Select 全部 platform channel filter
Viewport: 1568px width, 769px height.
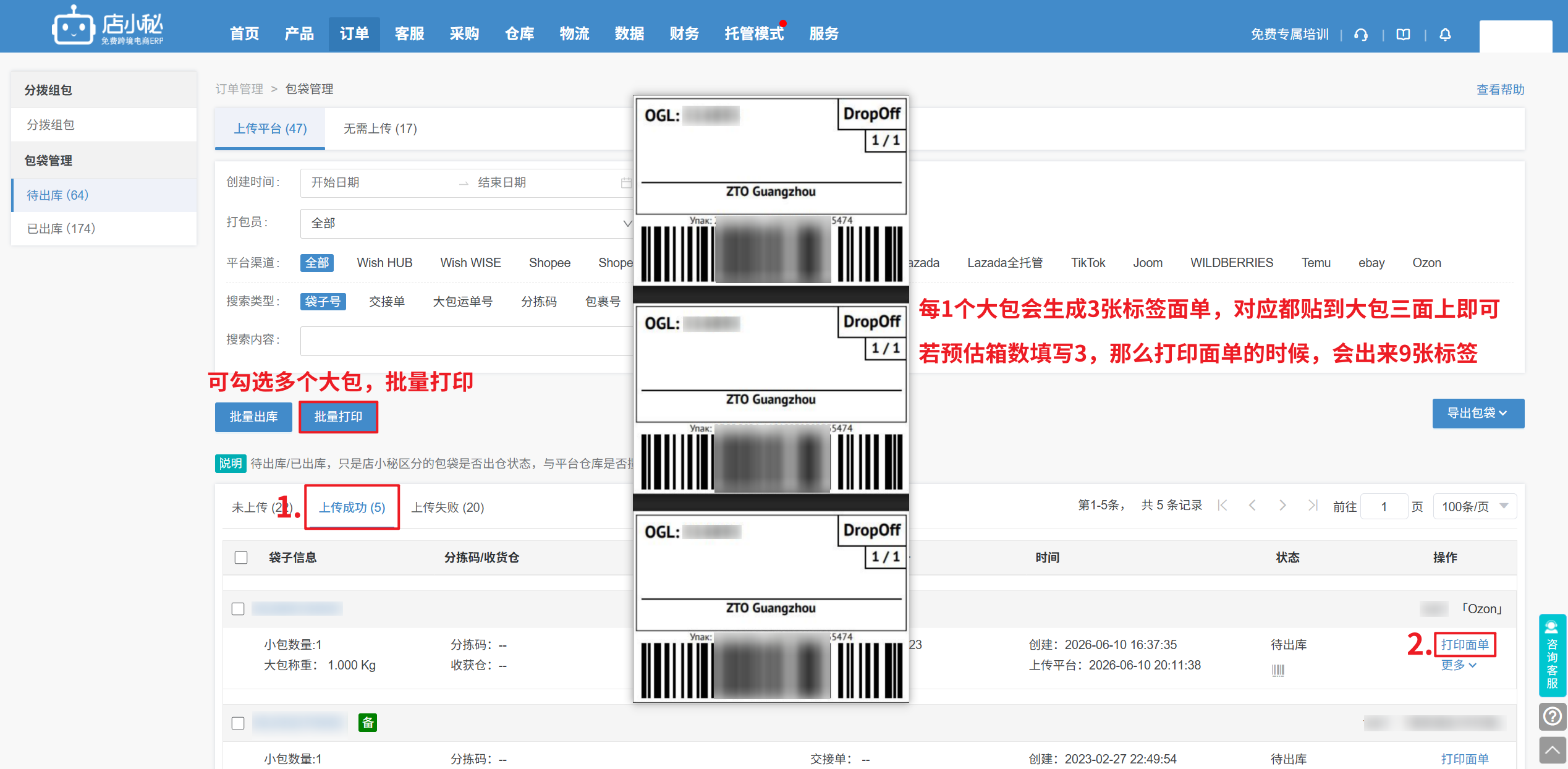(x=317, y=263)
